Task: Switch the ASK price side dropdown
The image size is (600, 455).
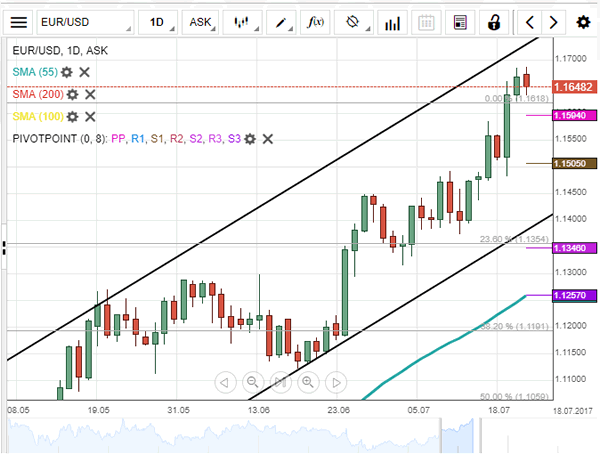Action: pos(201,23)
